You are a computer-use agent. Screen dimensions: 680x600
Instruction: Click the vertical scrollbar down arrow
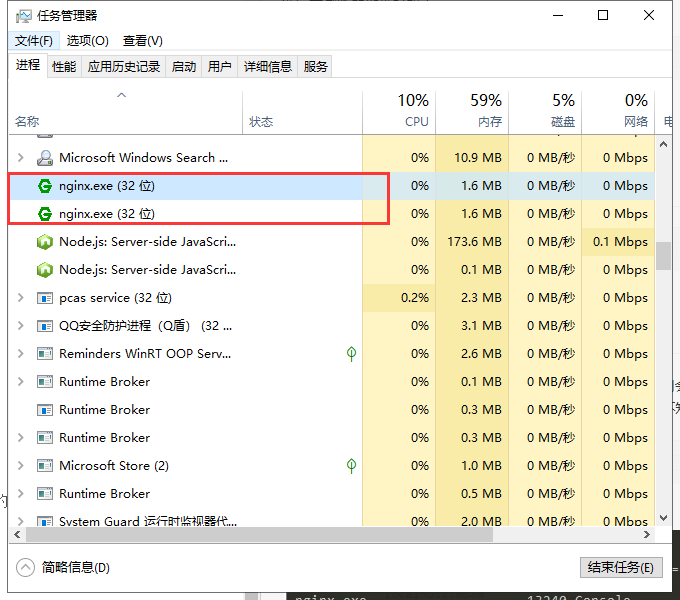click(x=663, y=518)
